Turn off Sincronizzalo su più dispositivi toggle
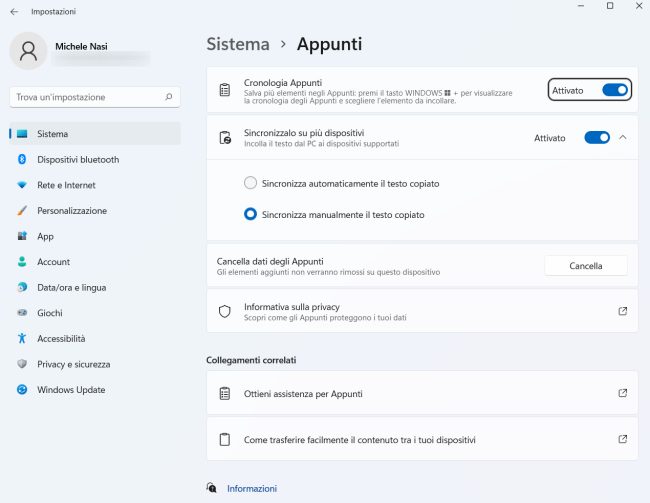The height and width of the screenshot is (503, 650). 596,138
